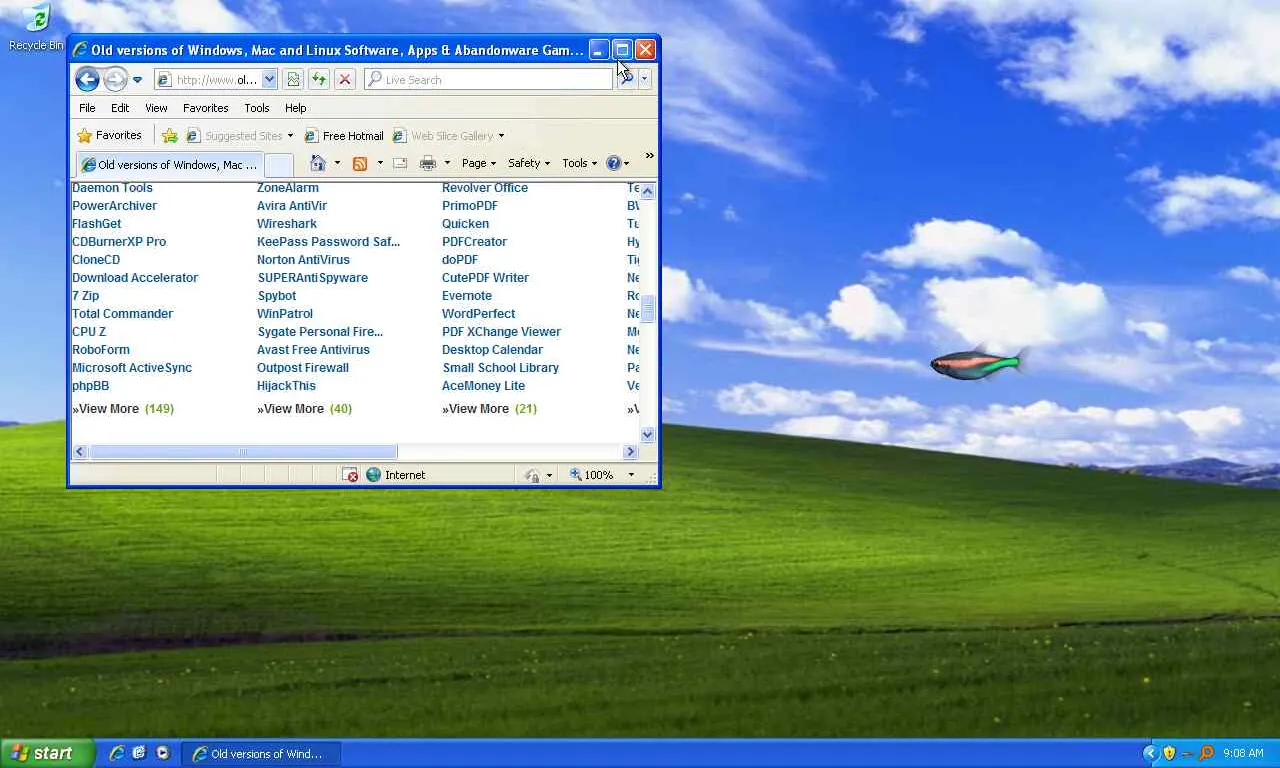Toggle the Compatibility View icon
The height and width of the screenshot is (768, 1280).
pyautogui.click(x=293, y=80)
